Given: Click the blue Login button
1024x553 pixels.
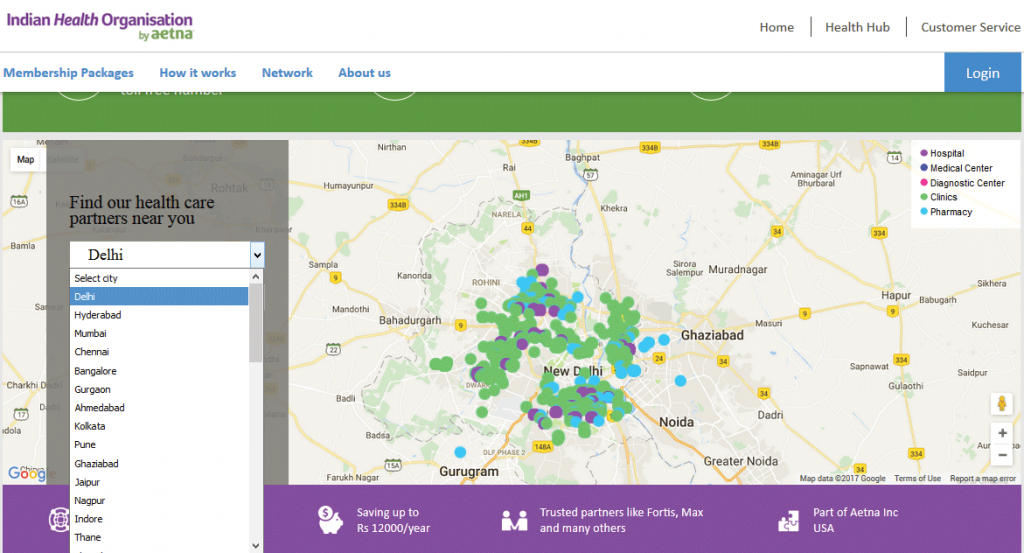Looking at the screenshot, I should click(x=983, y=72).
